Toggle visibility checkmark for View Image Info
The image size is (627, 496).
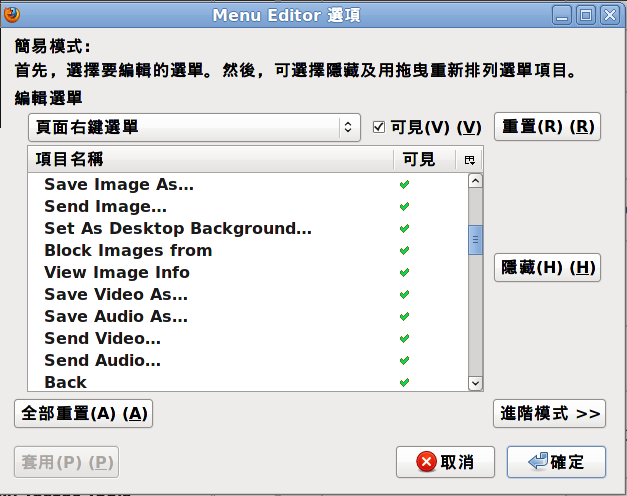click(x=404, y=272)
